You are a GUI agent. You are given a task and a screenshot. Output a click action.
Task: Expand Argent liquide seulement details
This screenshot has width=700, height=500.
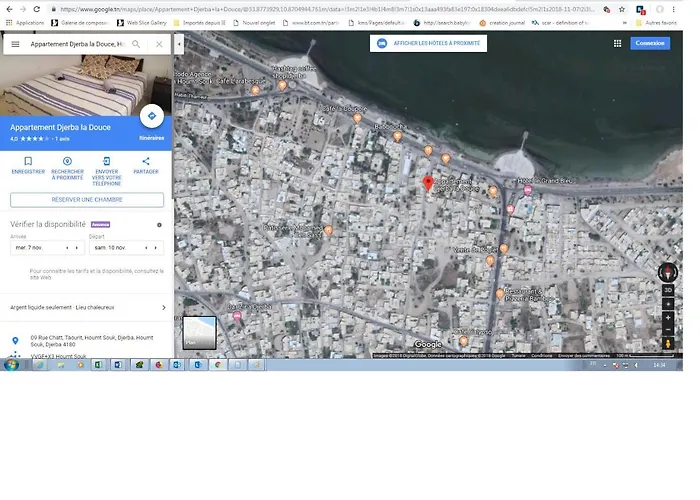[163, 308]
